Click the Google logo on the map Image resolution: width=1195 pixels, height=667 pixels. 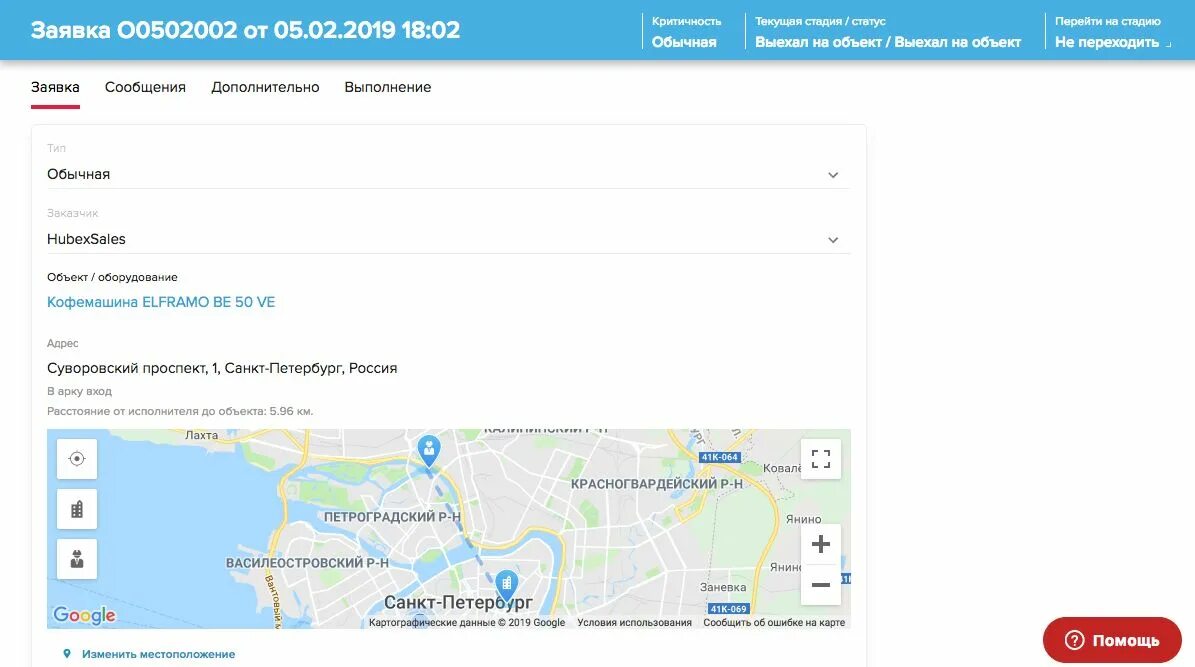[x=84, y=614]
